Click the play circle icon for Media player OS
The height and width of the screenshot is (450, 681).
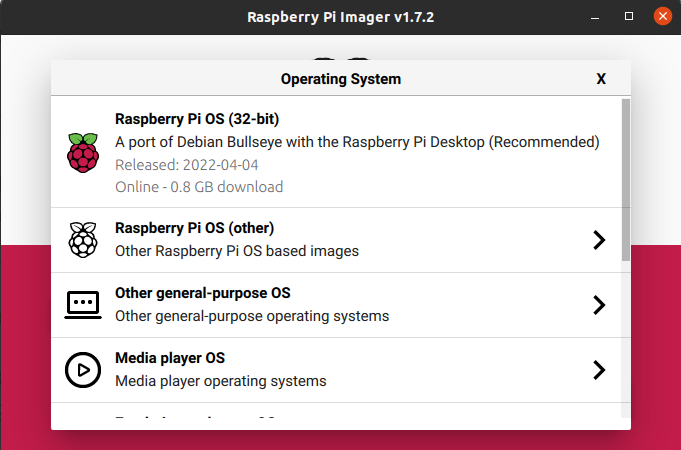coord(83,370)
